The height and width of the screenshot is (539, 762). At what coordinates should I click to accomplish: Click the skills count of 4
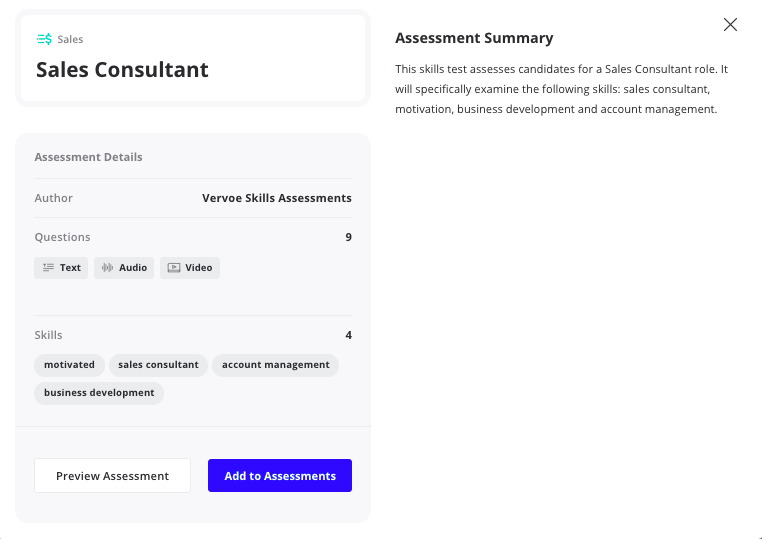click(x=348, y=335)
